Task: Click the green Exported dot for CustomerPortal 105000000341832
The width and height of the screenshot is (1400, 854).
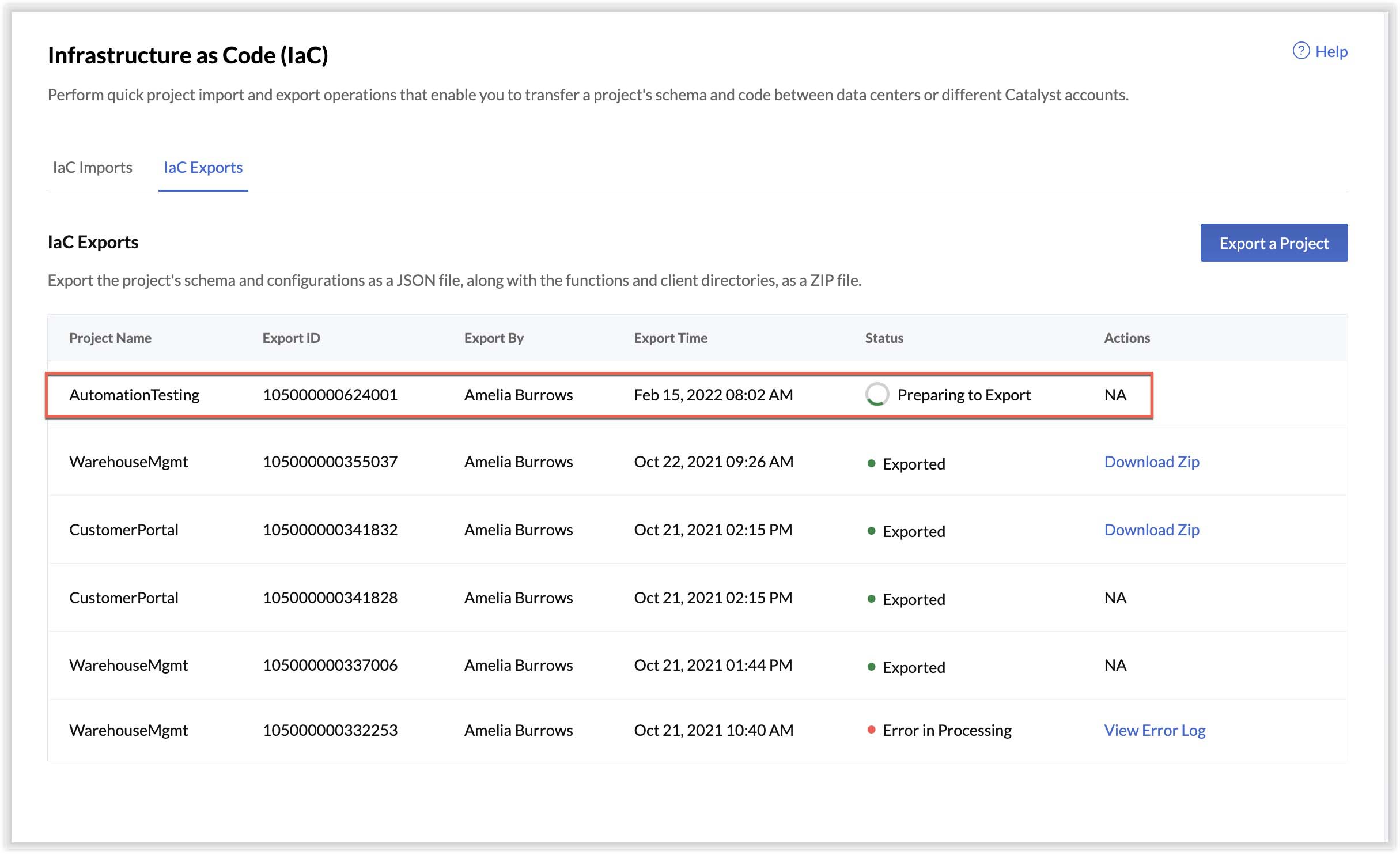Action: pyautogui.click(x=871, y=531)
